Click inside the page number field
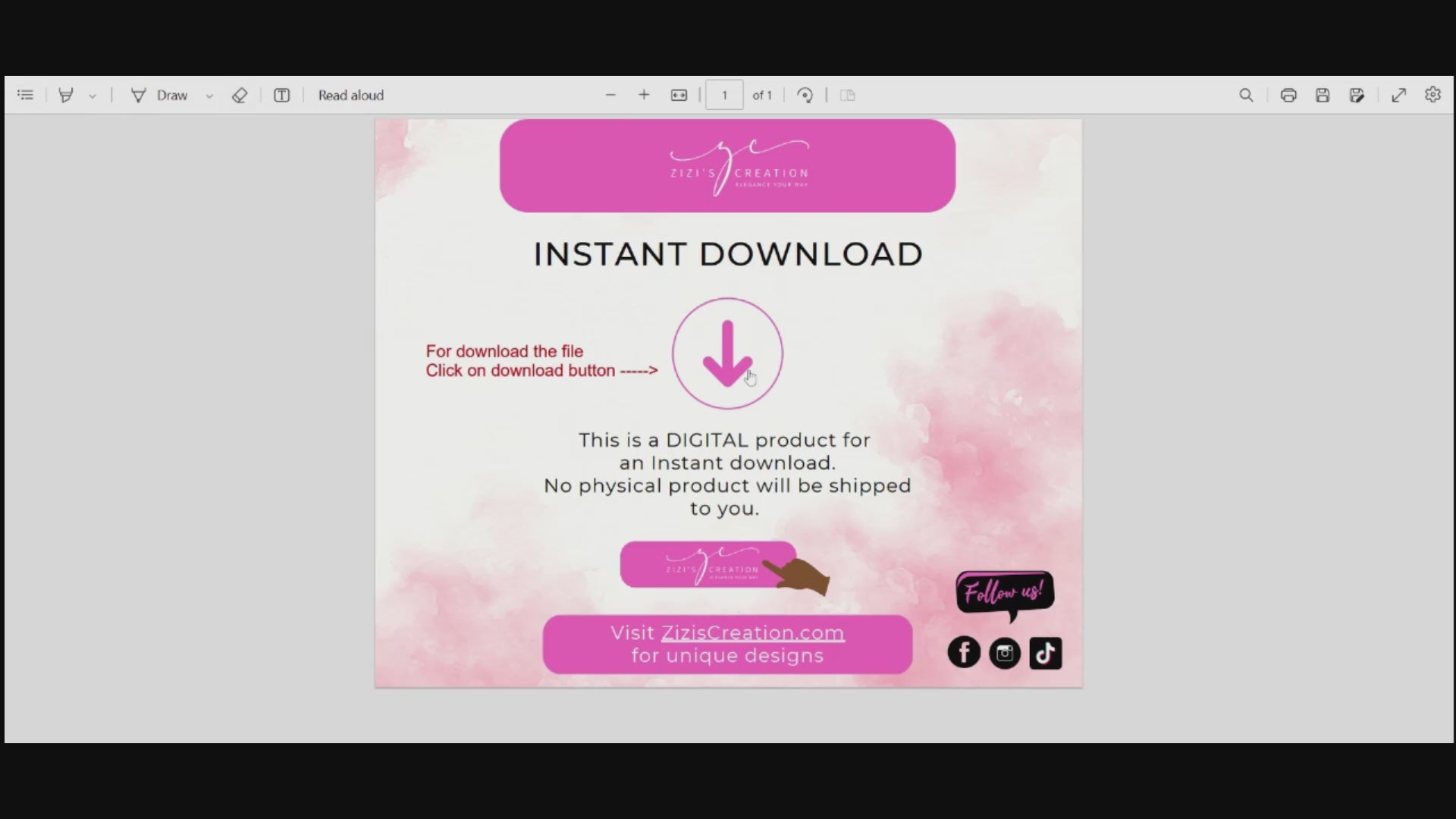The image size is (1456, 819). click(x=723, y=95)
